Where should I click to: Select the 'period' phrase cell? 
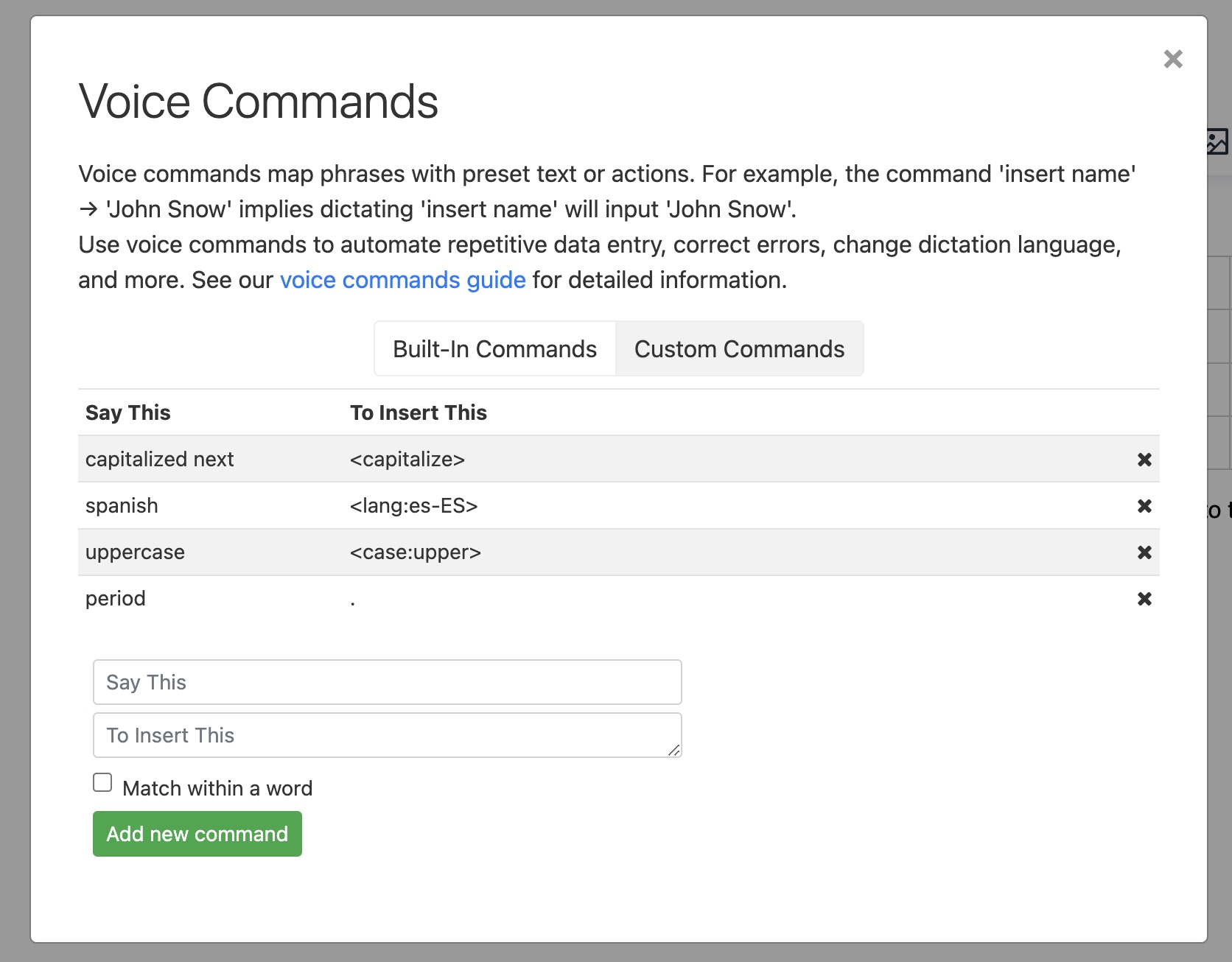116,599
